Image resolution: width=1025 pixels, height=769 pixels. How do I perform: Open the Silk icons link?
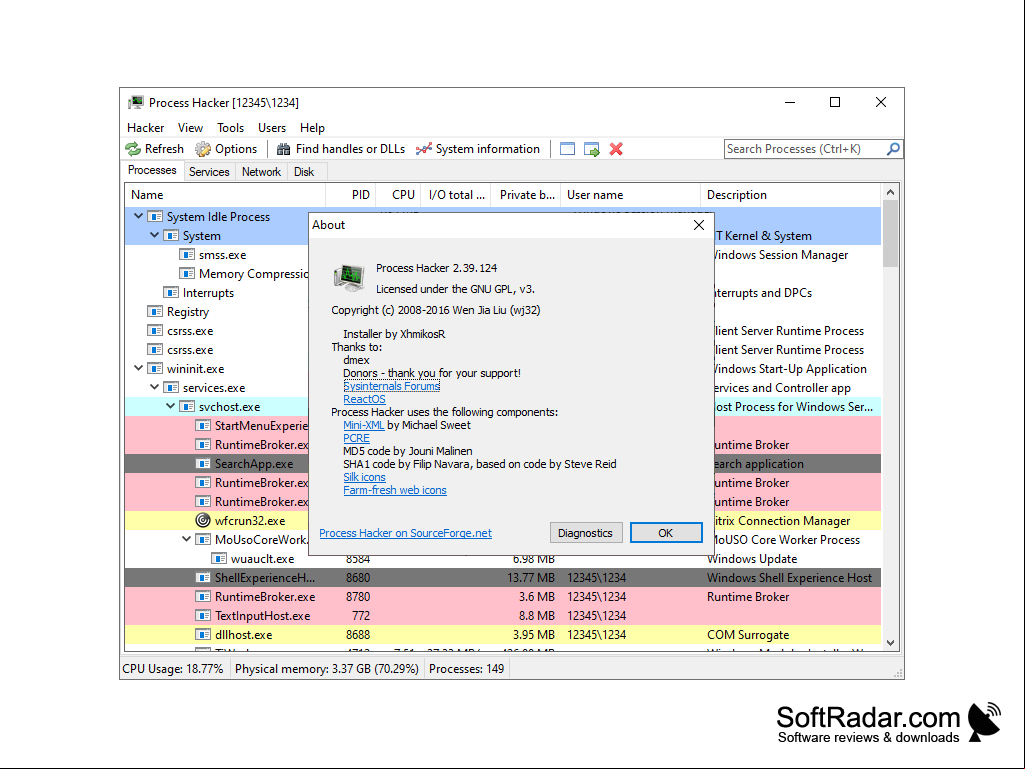[x=364, y=477]
